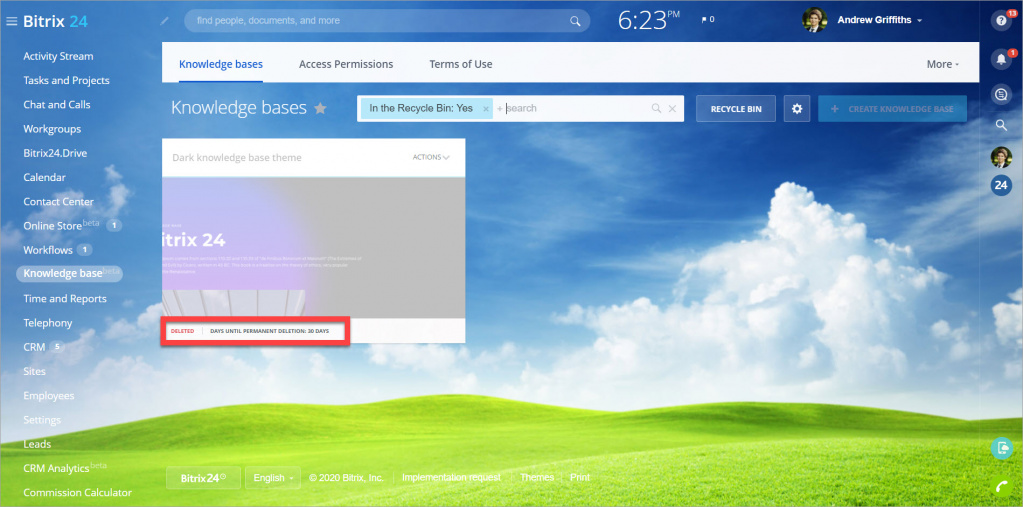Click the user avatar in right panel
Image resolution: width=1023 pixels, height=507 pixels.
(1001, 157)
